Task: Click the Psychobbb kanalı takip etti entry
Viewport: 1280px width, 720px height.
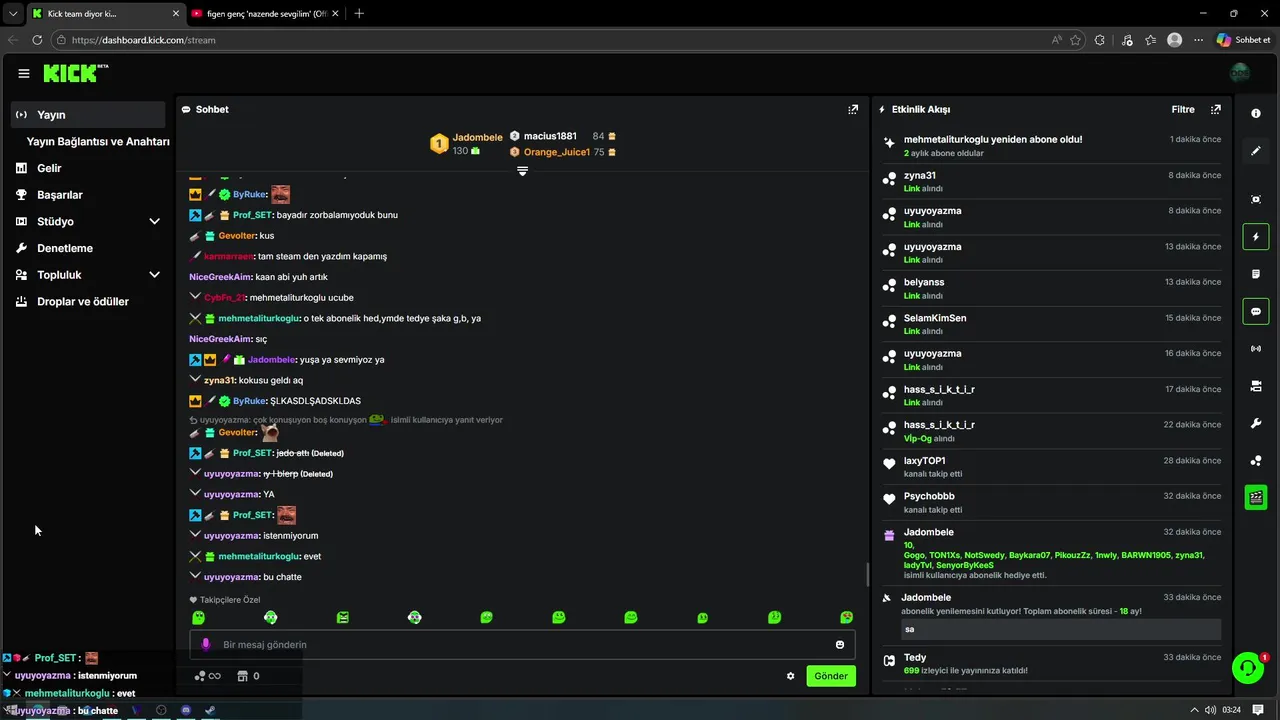Action: (1052, 502)
